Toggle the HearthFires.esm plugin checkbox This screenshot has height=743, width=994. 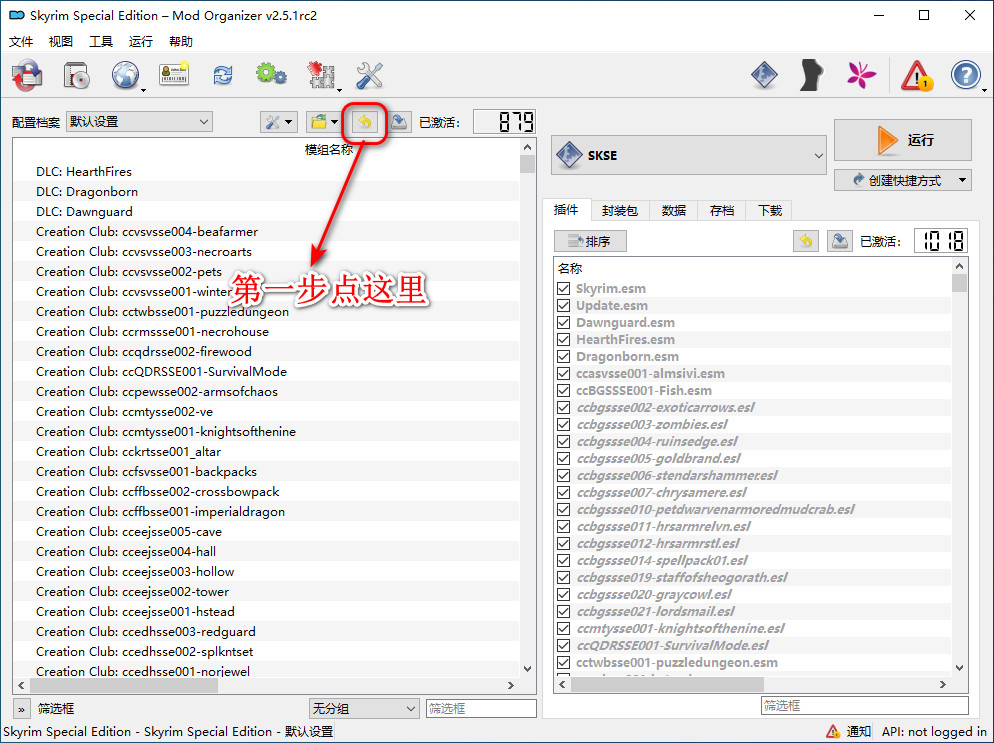pos(564,340)
